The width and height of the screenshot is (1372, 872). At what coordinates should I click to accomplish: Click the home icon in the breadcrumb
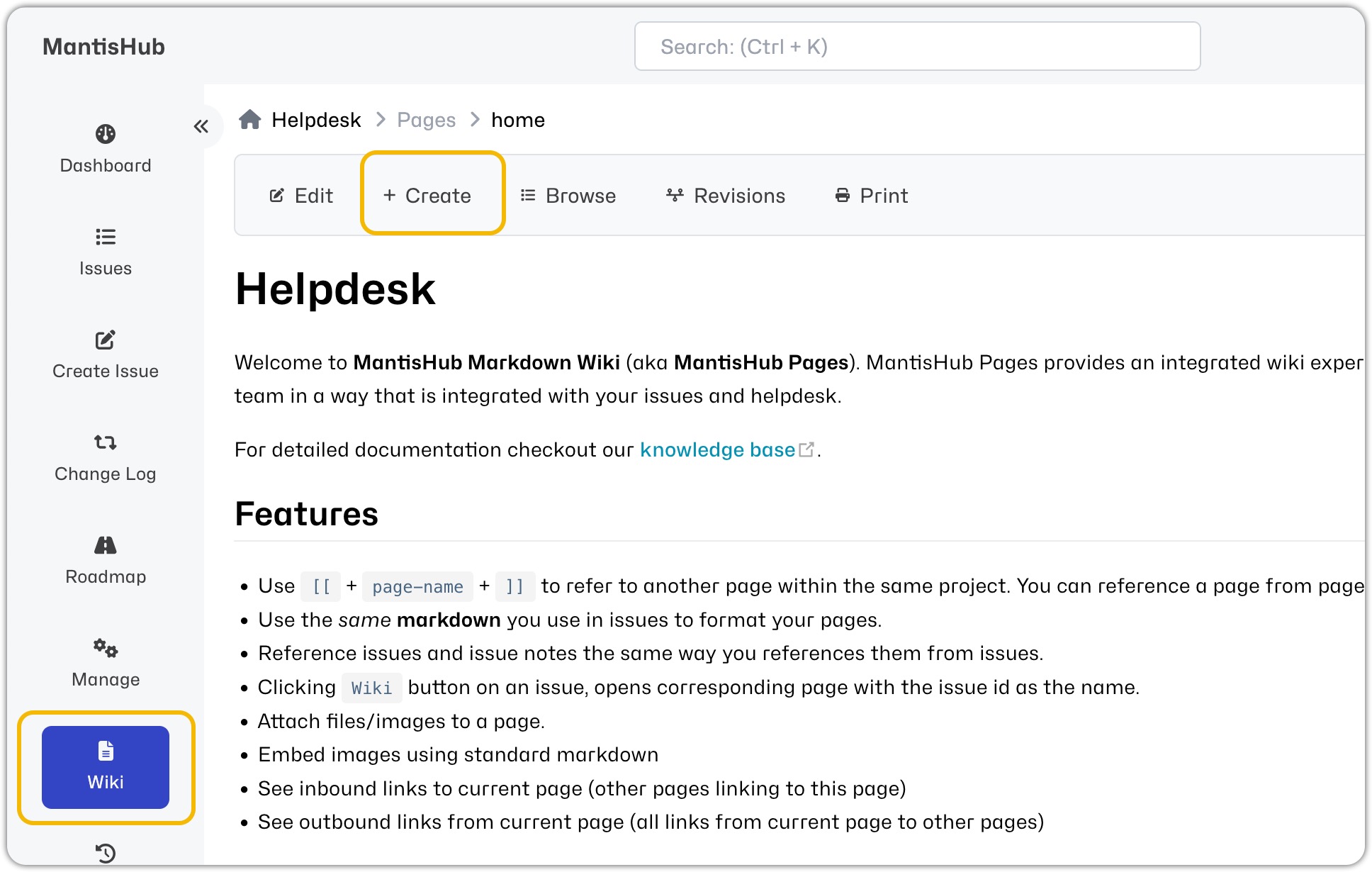pyautogui.click(x=249, y=120)
